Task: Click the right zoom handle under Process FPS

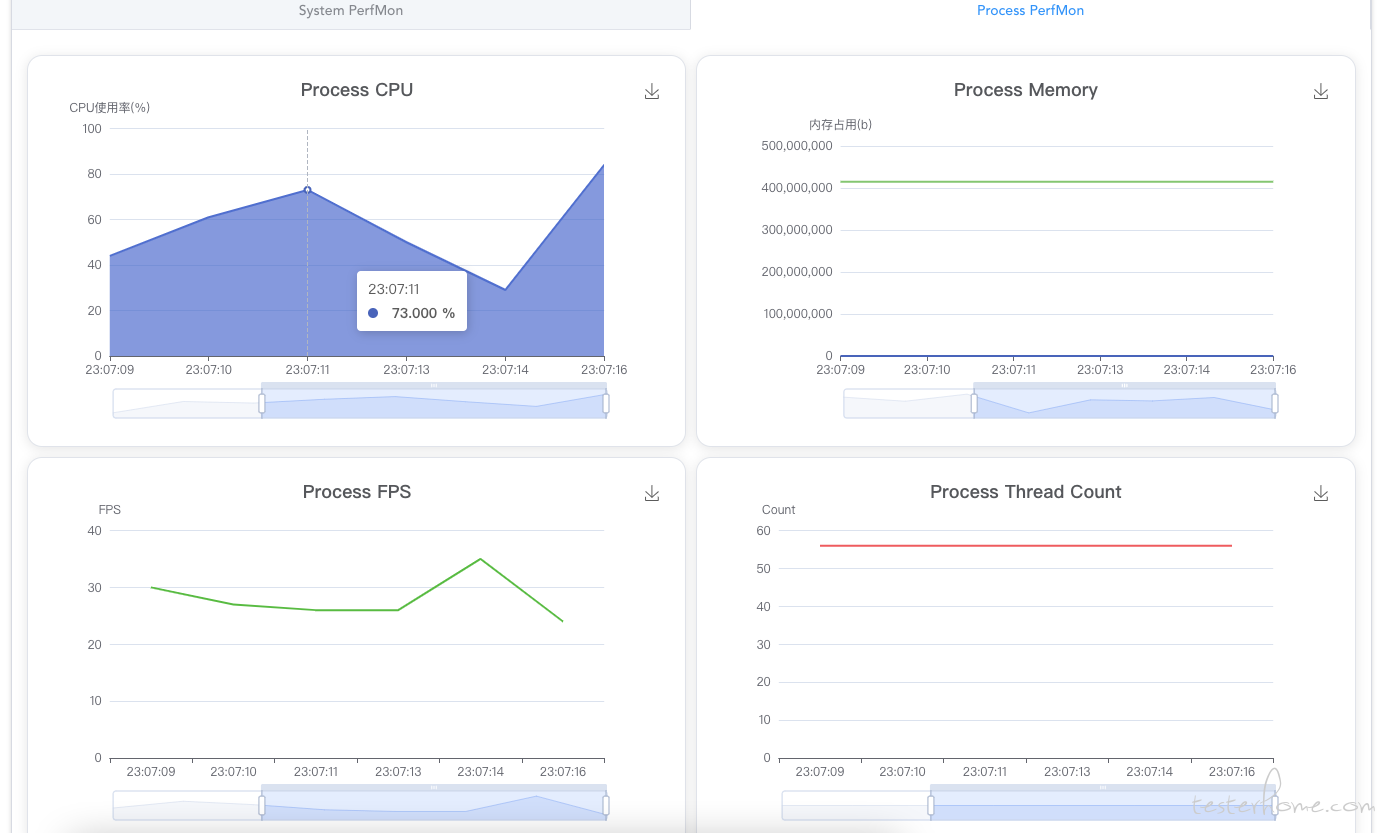Action: (606, 805)
